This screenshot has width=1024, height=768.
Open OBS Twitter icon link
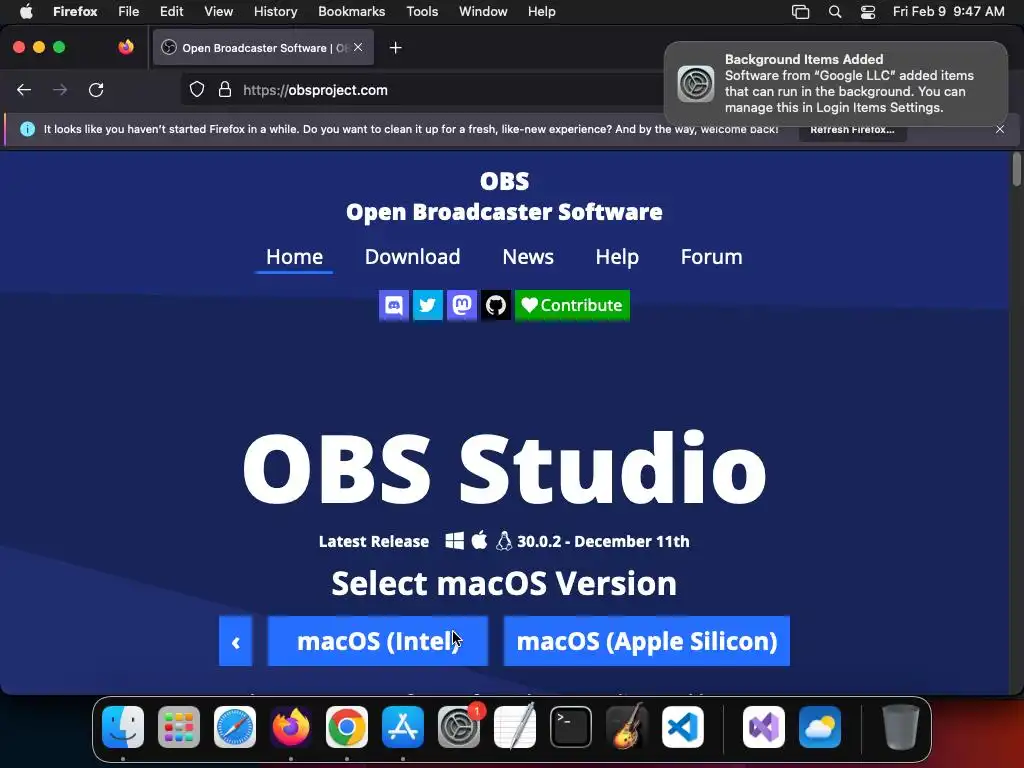tap(428, 305)
